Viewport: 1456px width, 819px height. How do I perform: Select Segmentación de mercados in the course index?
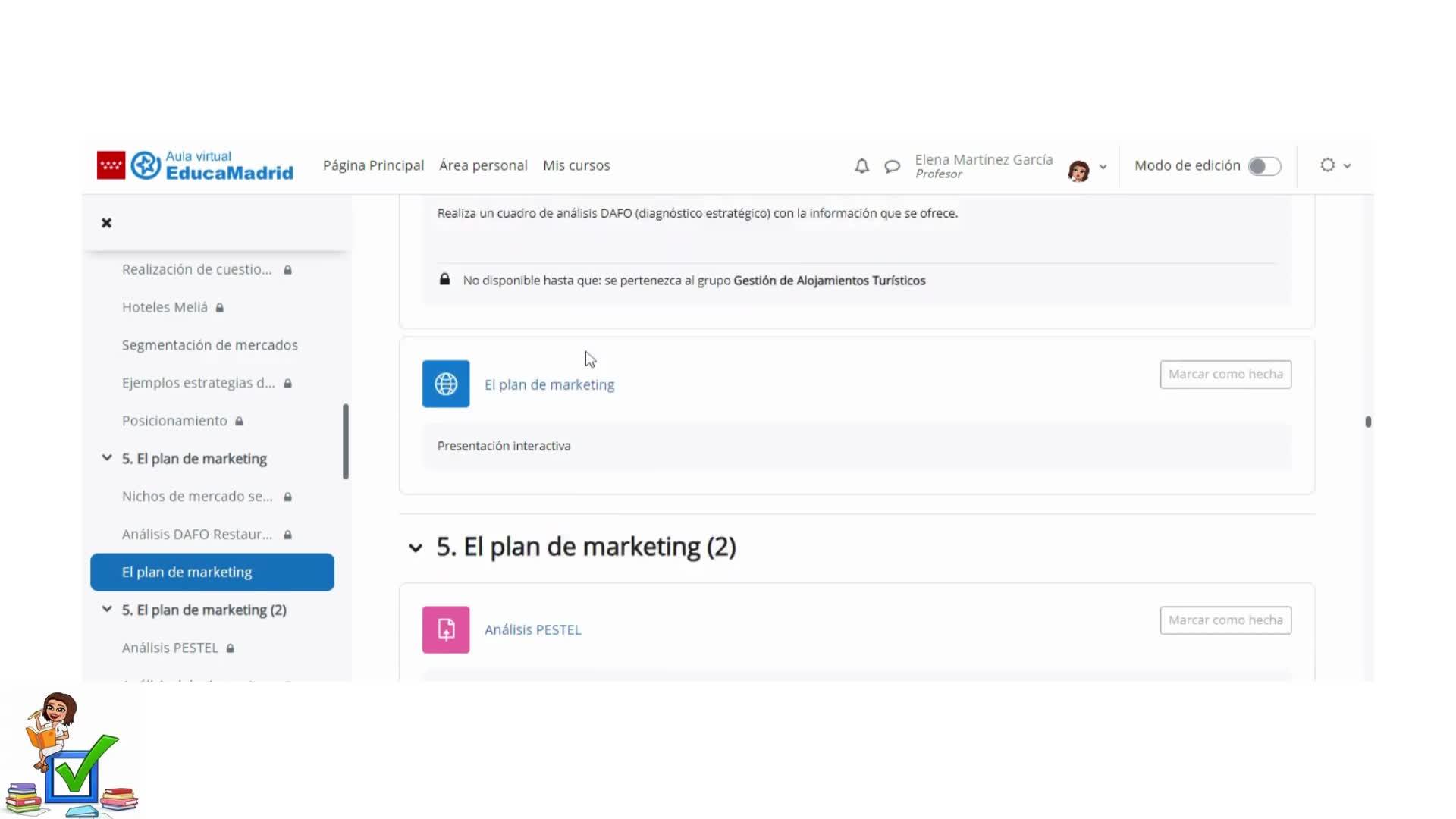coord(209,345)
